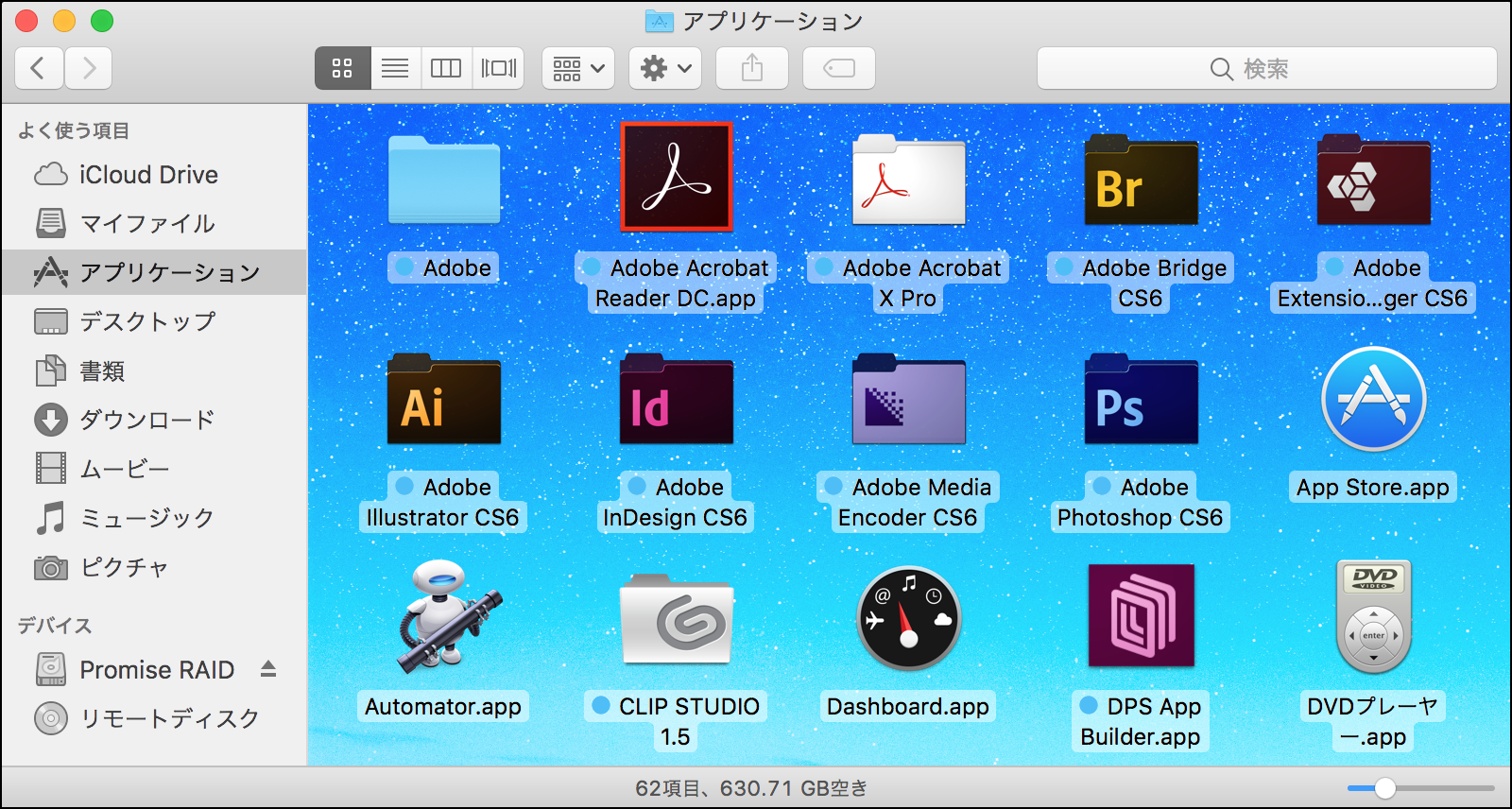Open the item arrangement dropdown
Viewport: 1512px width, 809px height.
pyautogui.click(x=578, y=68)
